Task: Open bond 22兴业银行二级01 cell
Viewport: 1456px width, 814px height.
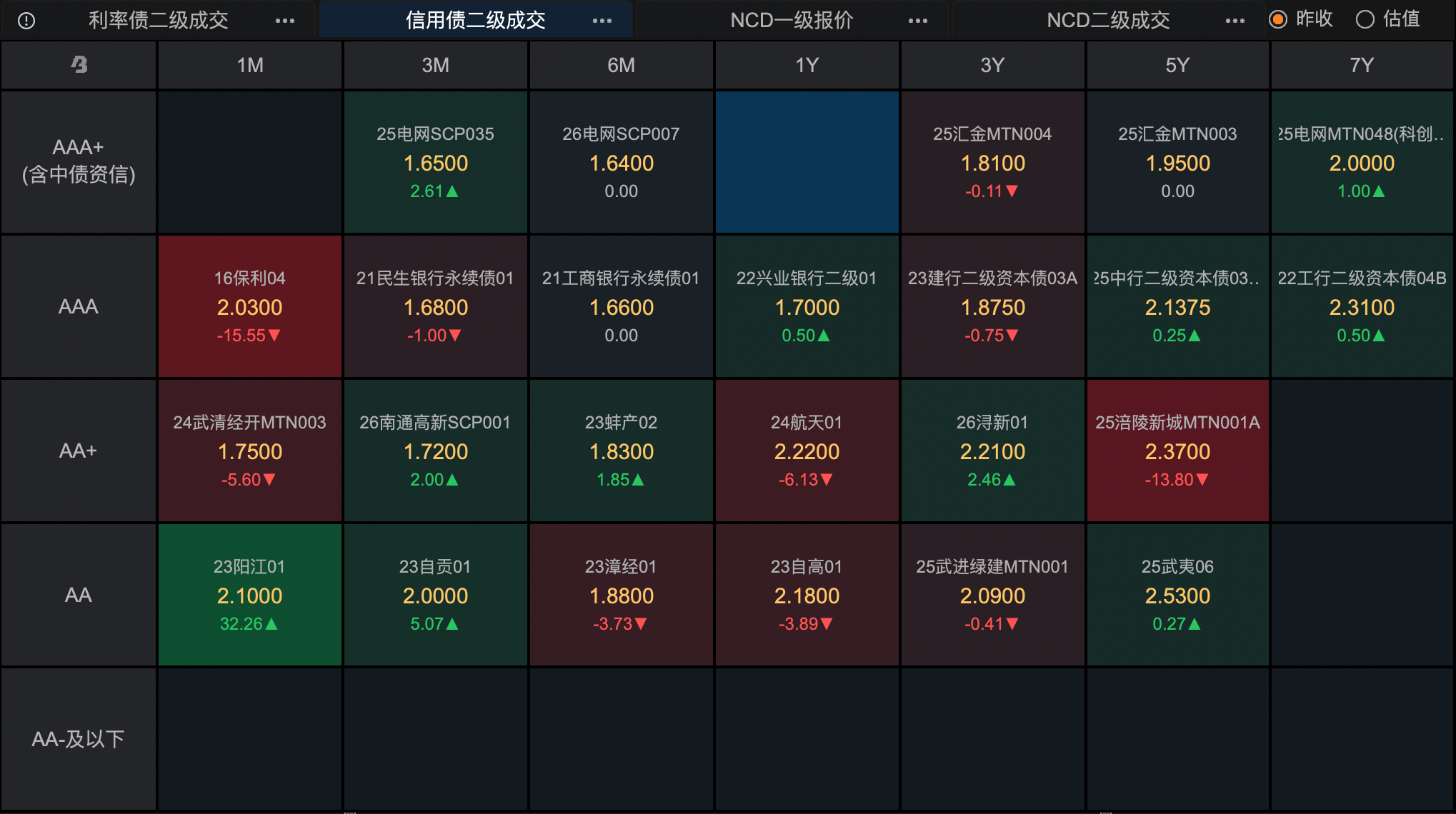Action: (x=807, y=306)
